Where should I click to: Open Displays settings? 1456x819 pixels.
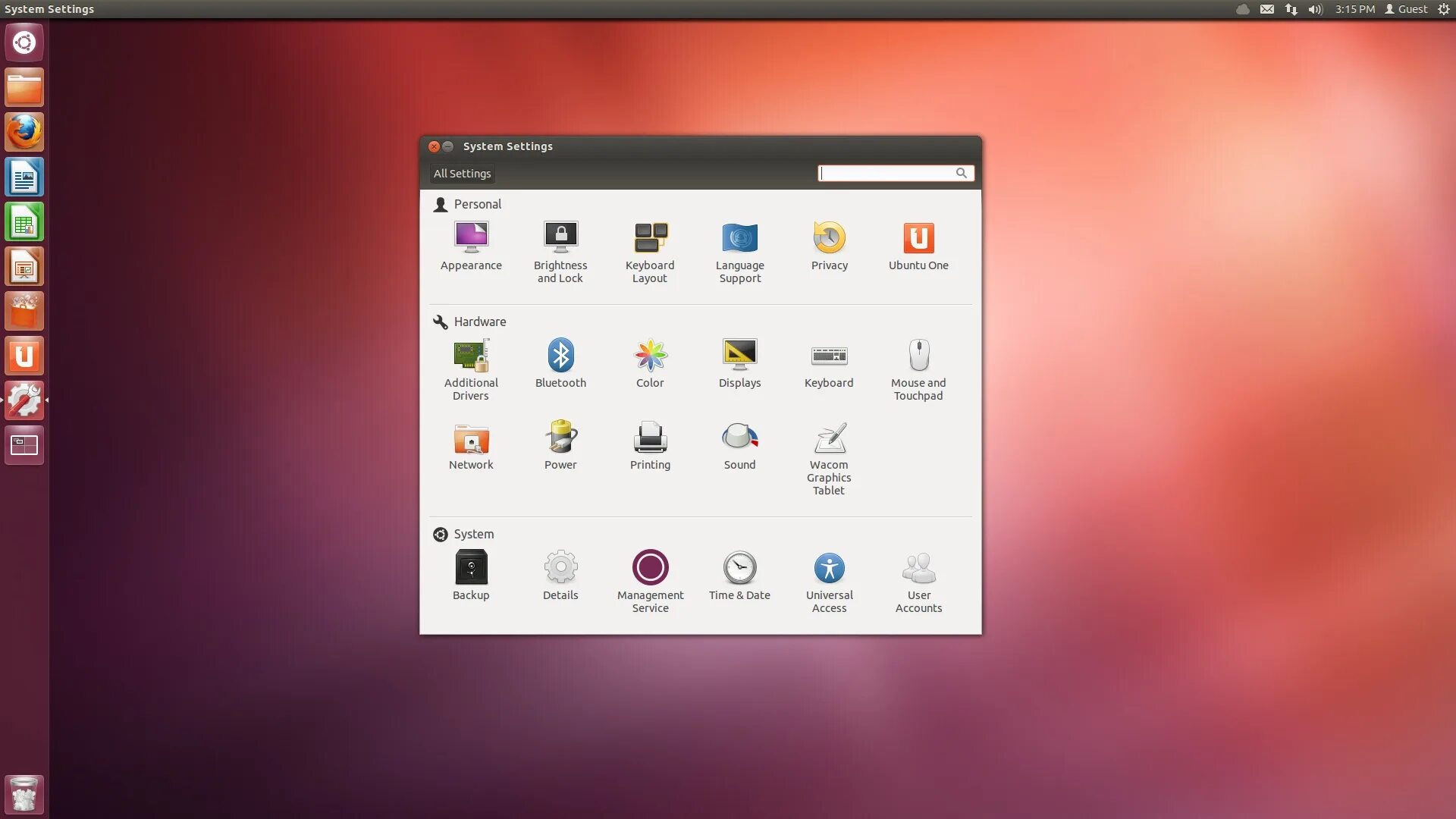tap(739, 356)
